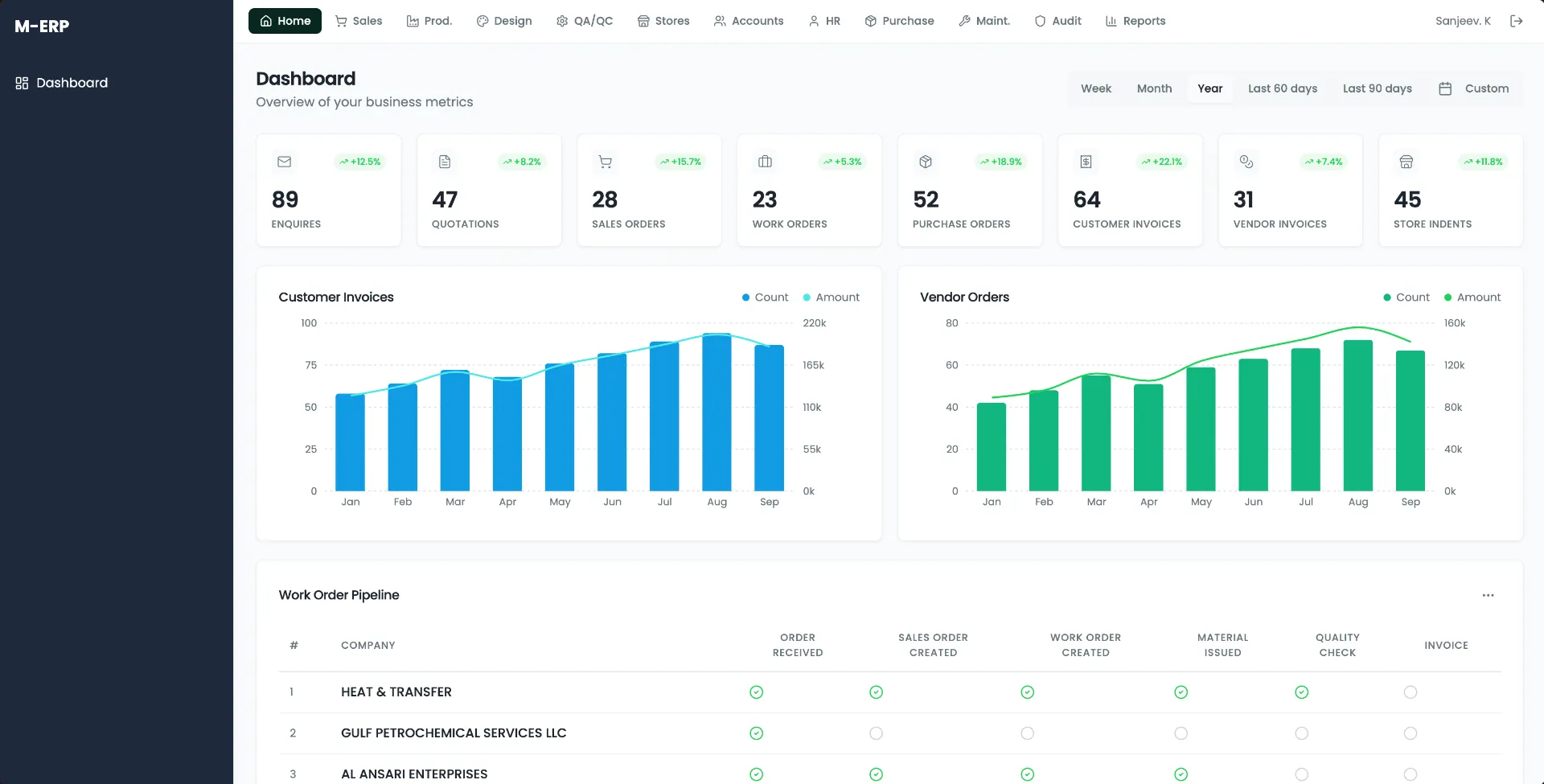Select the Week time filter
Viewport: 1544px width, 784px height.
[x=1095, y=88]
